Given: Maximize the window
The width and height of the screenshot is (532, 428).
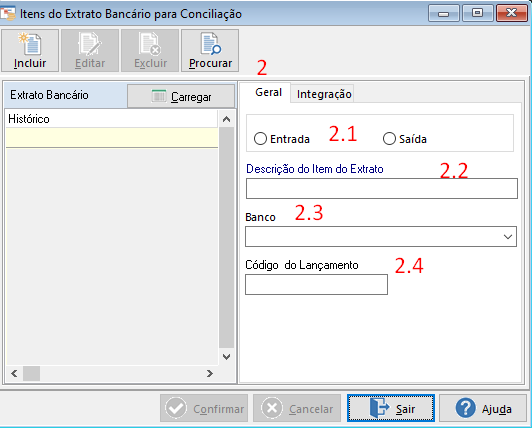Looking at the screenshot, I should pos(477,13).
